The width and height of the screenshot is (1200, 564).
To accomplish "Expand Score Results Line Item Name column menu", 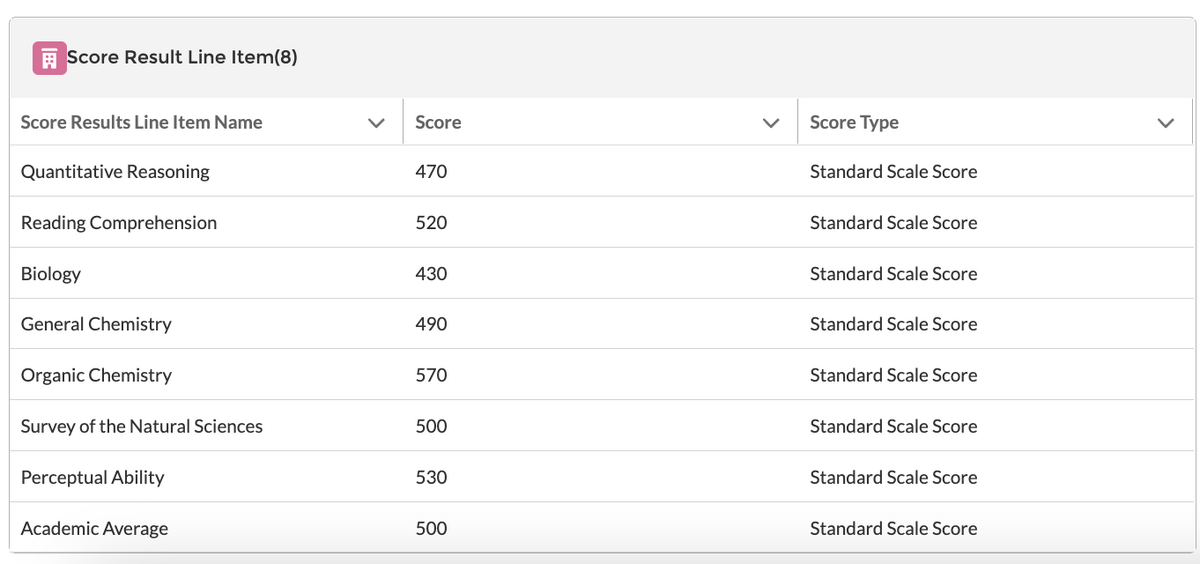I will [x=376, y=123].
